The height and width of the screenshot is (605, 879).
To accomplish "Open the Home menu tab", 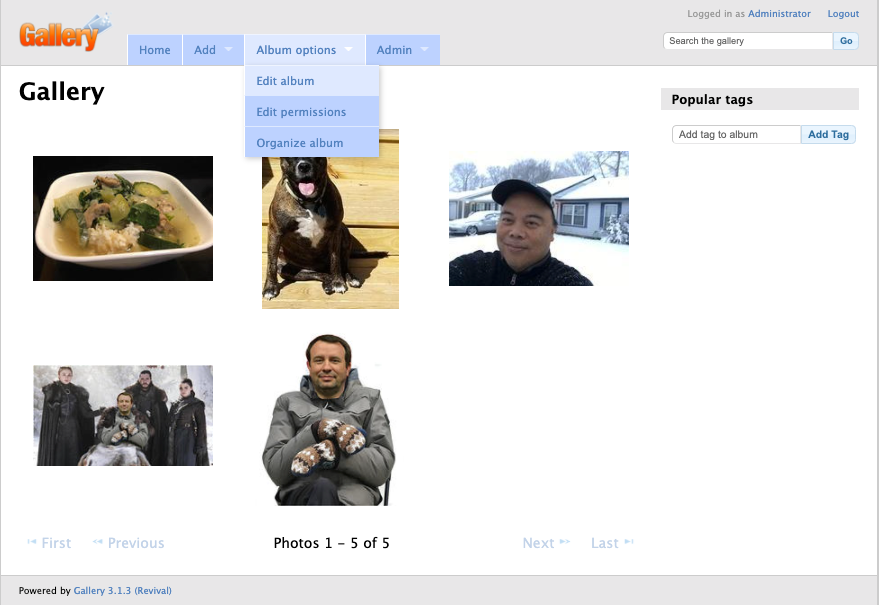I will tap(154, 50).
